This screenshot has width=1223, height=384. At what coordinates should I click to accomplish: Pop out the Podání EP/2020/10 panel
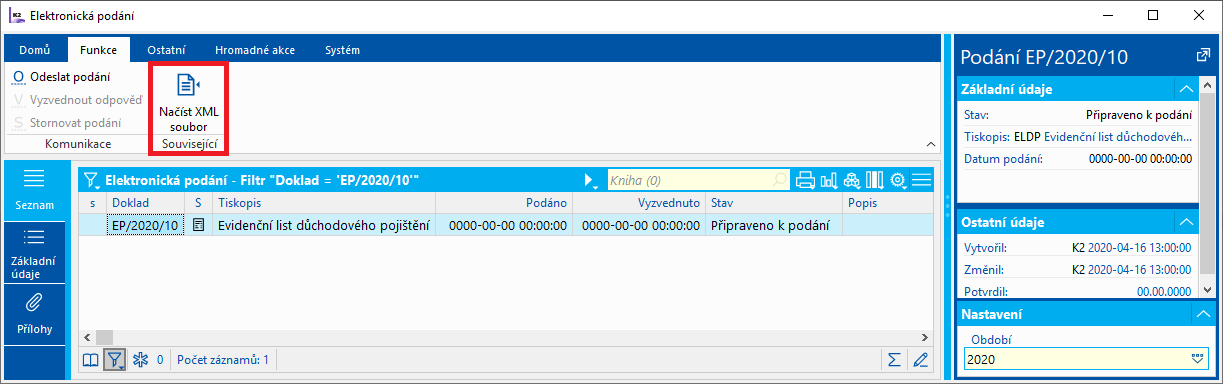(1202, 55)
